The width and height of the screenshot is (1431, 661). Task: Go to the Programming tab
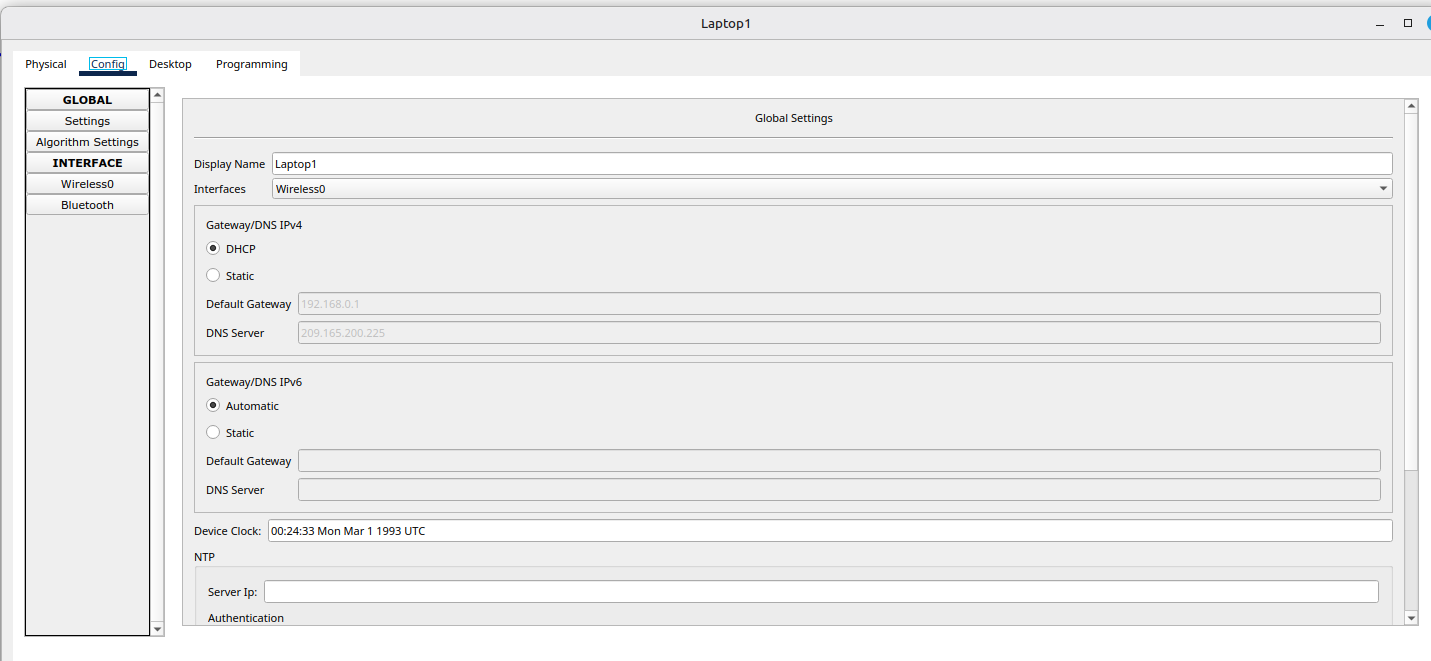pos(251,64)
